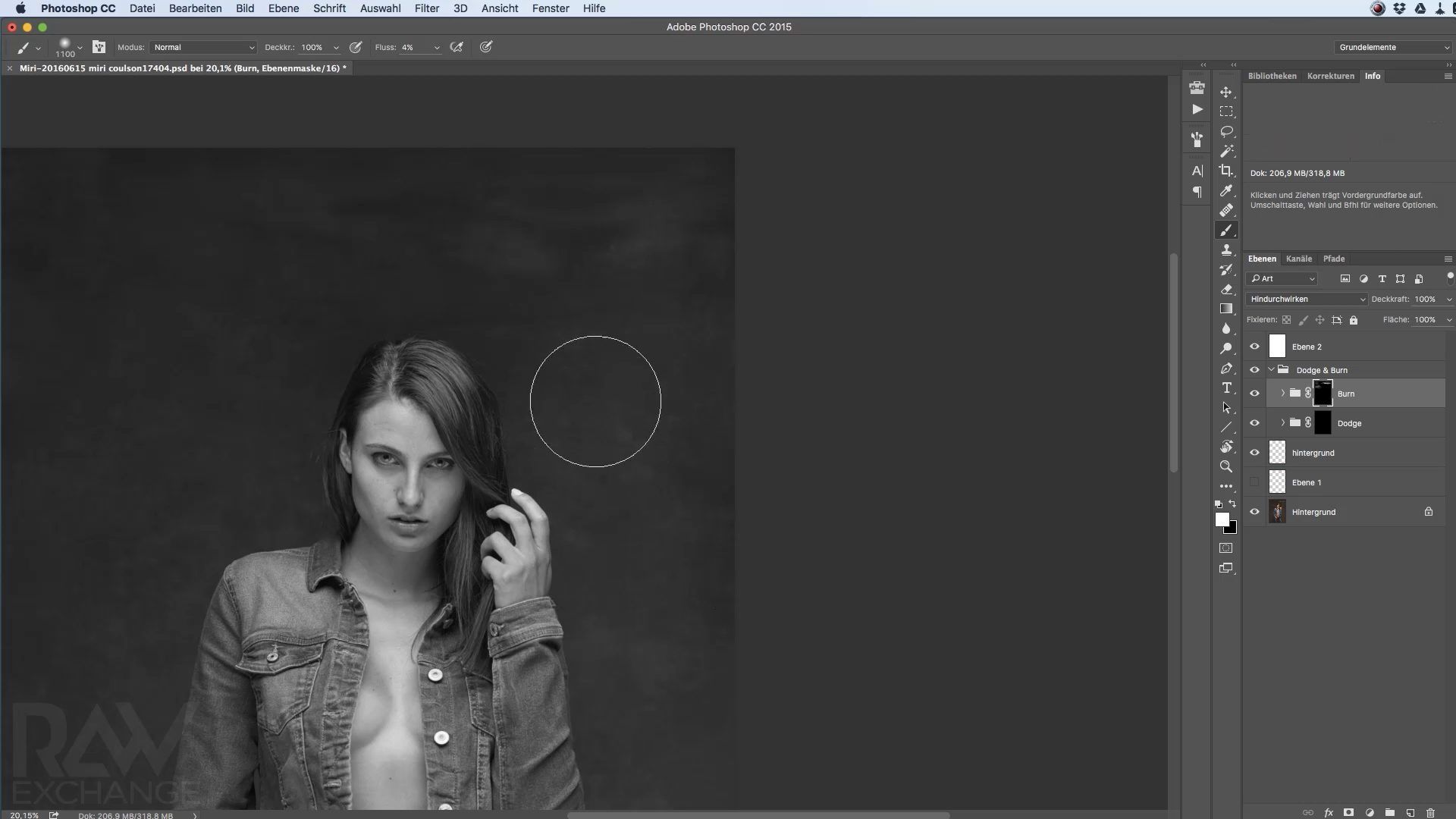Show the hidden Ebene 1 layer
Image resolution: width=1456 pixels, height=819 pixels.
1254,482
